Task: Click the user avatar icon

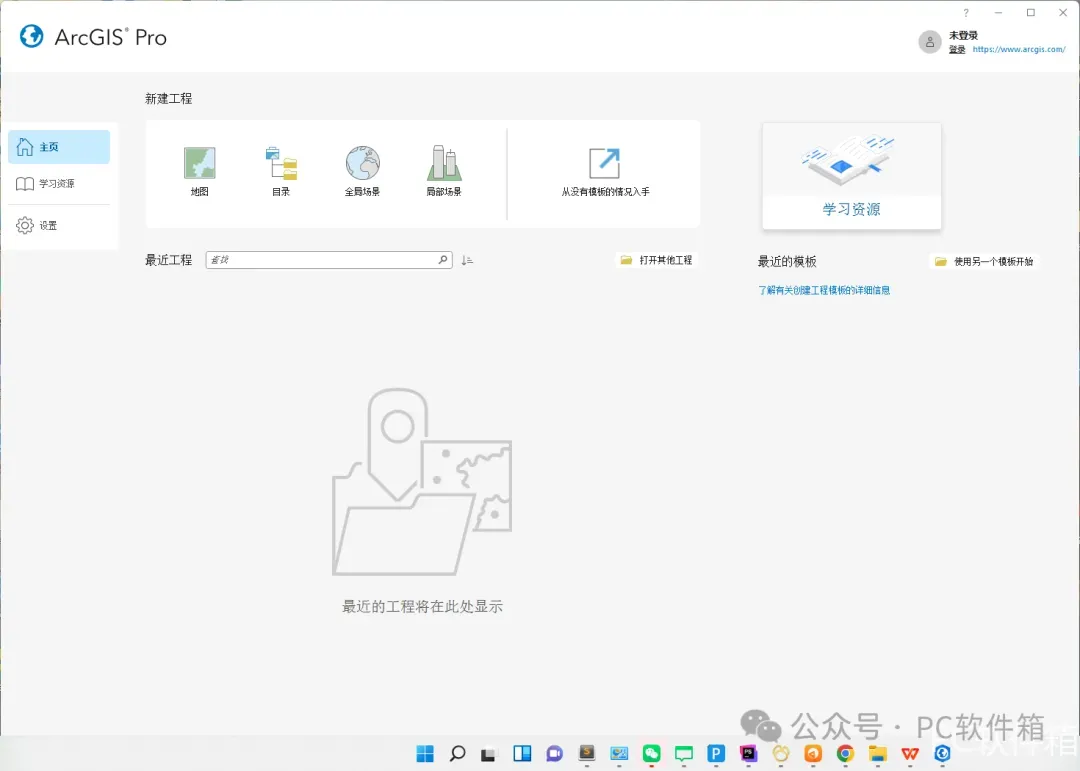Action: point(929,42)
